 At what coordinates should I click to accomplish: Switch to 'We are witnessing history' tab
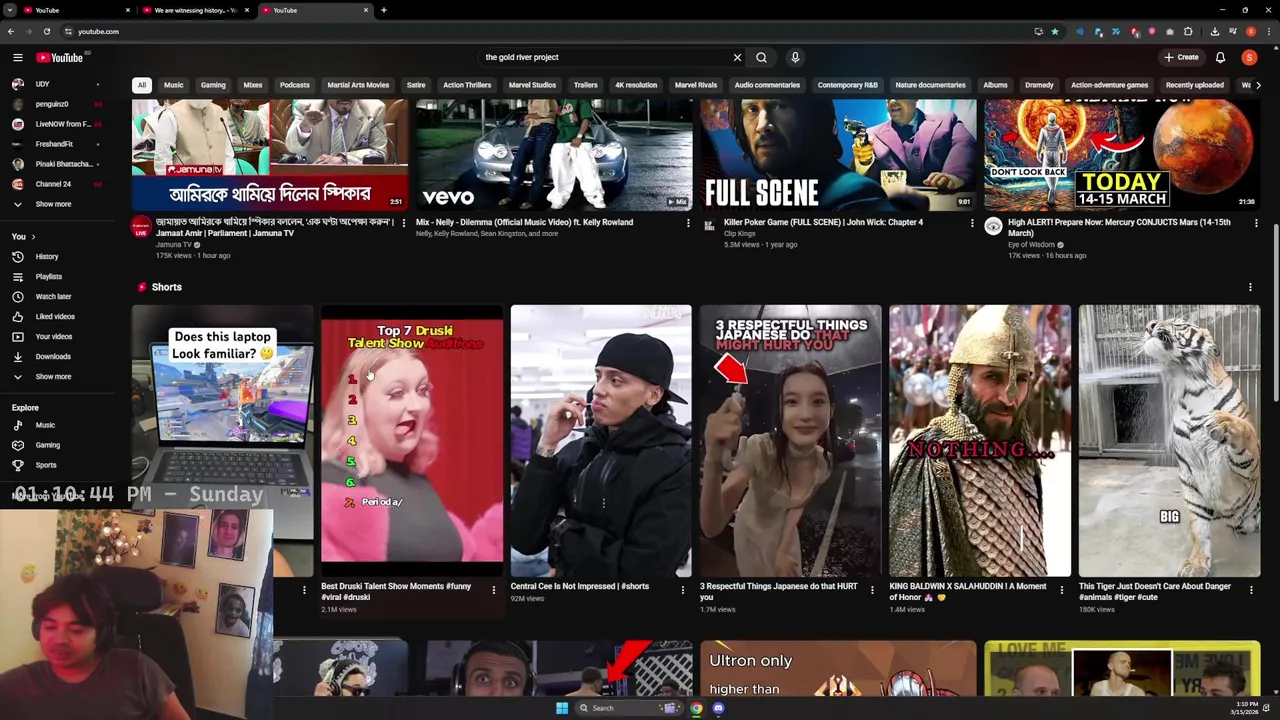tap(195, 10)
